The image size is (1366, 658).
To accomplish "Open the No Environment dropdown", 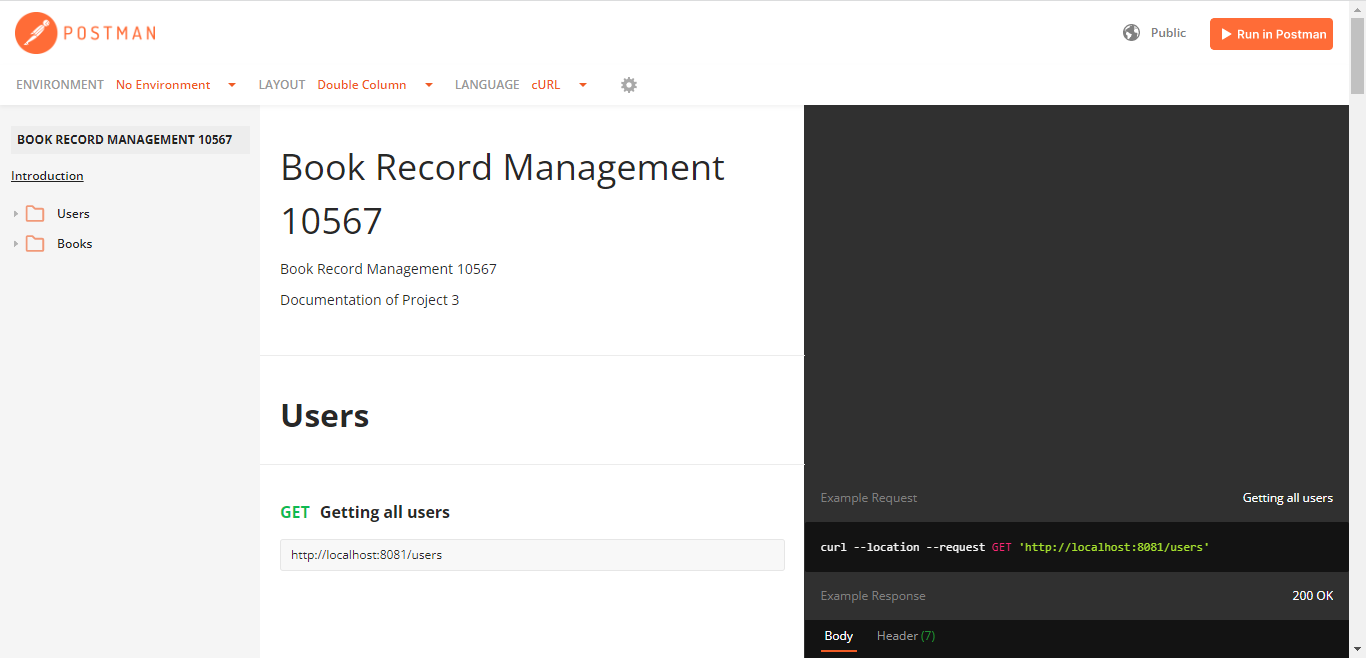I will coord(175,85).
